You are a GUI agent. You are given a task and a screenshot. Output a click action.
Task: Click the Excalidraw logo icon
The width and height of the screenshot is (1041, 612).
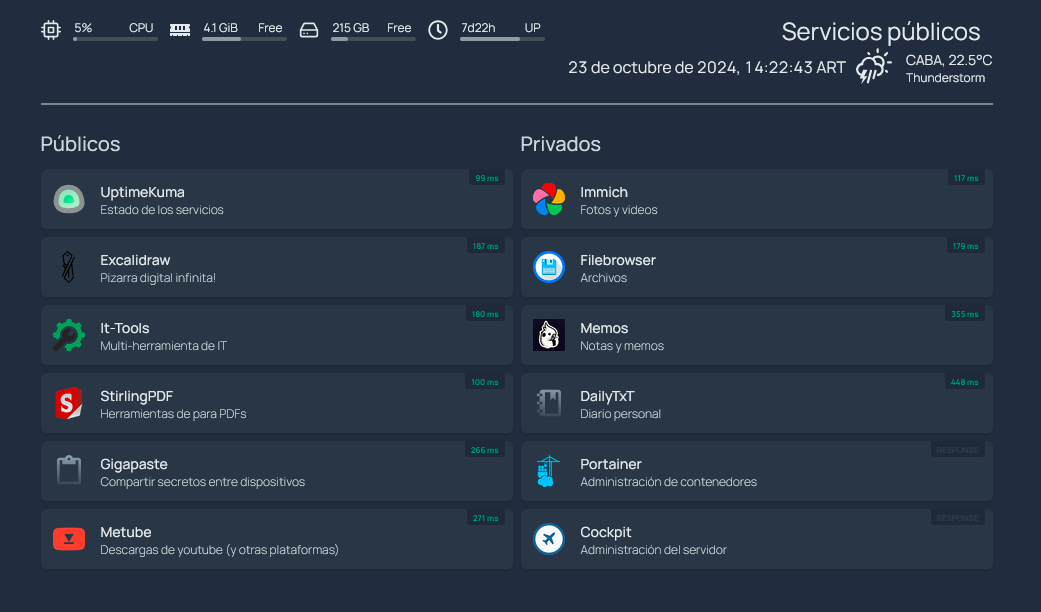click(68, 267)
